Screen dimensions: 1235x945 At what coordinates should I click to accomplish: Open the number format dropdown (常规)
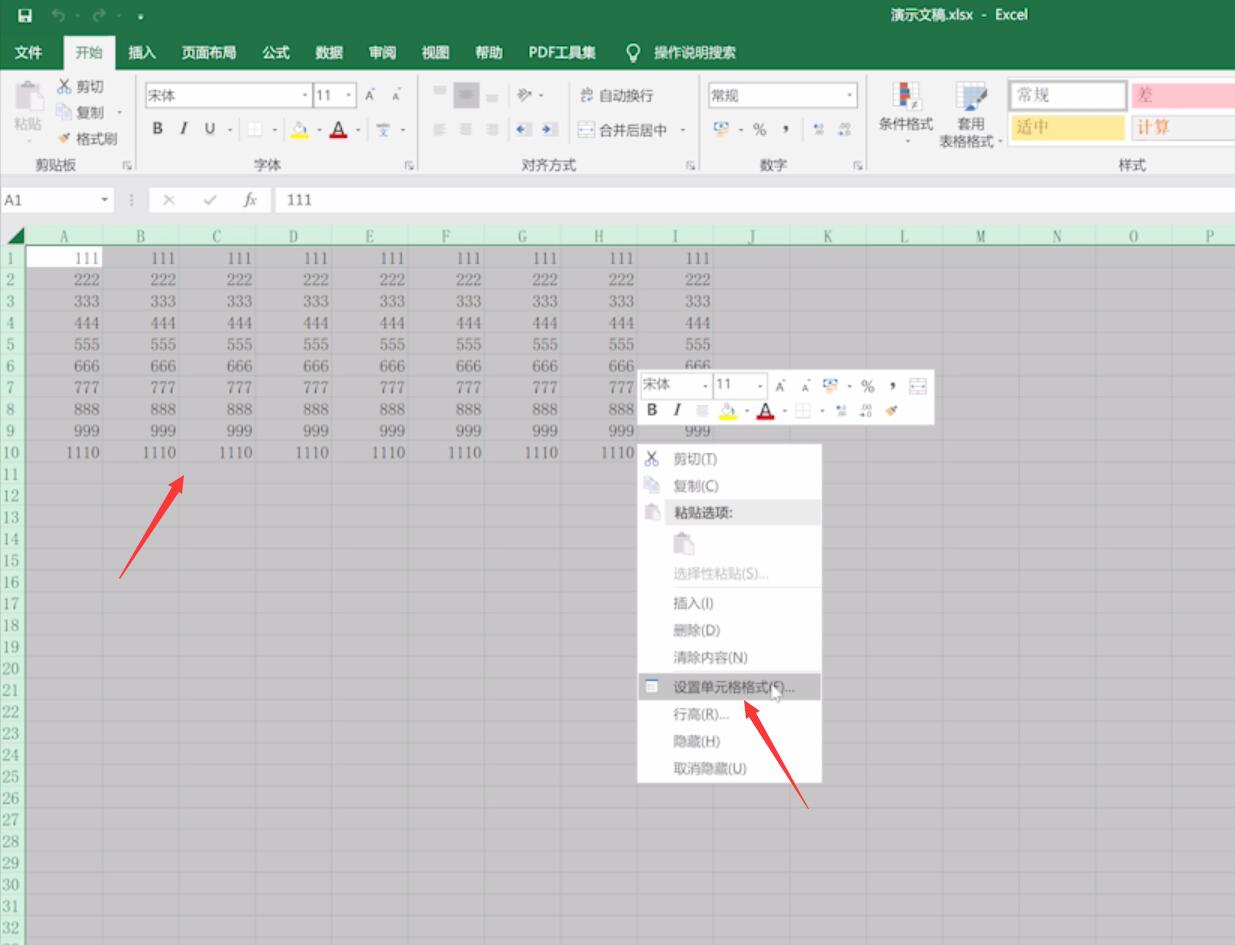(850, 96)
